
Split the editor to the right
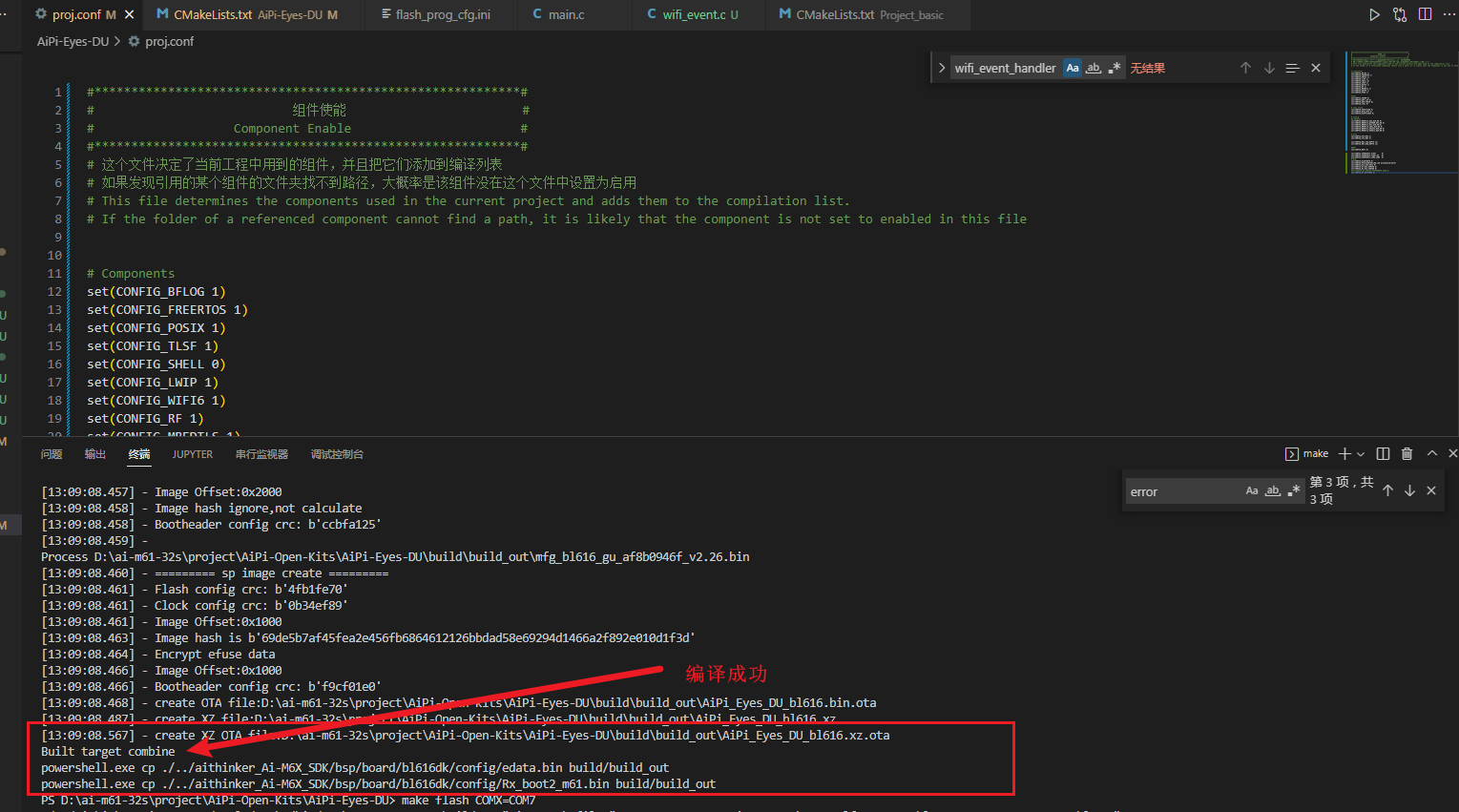(x=1425, y=14)
